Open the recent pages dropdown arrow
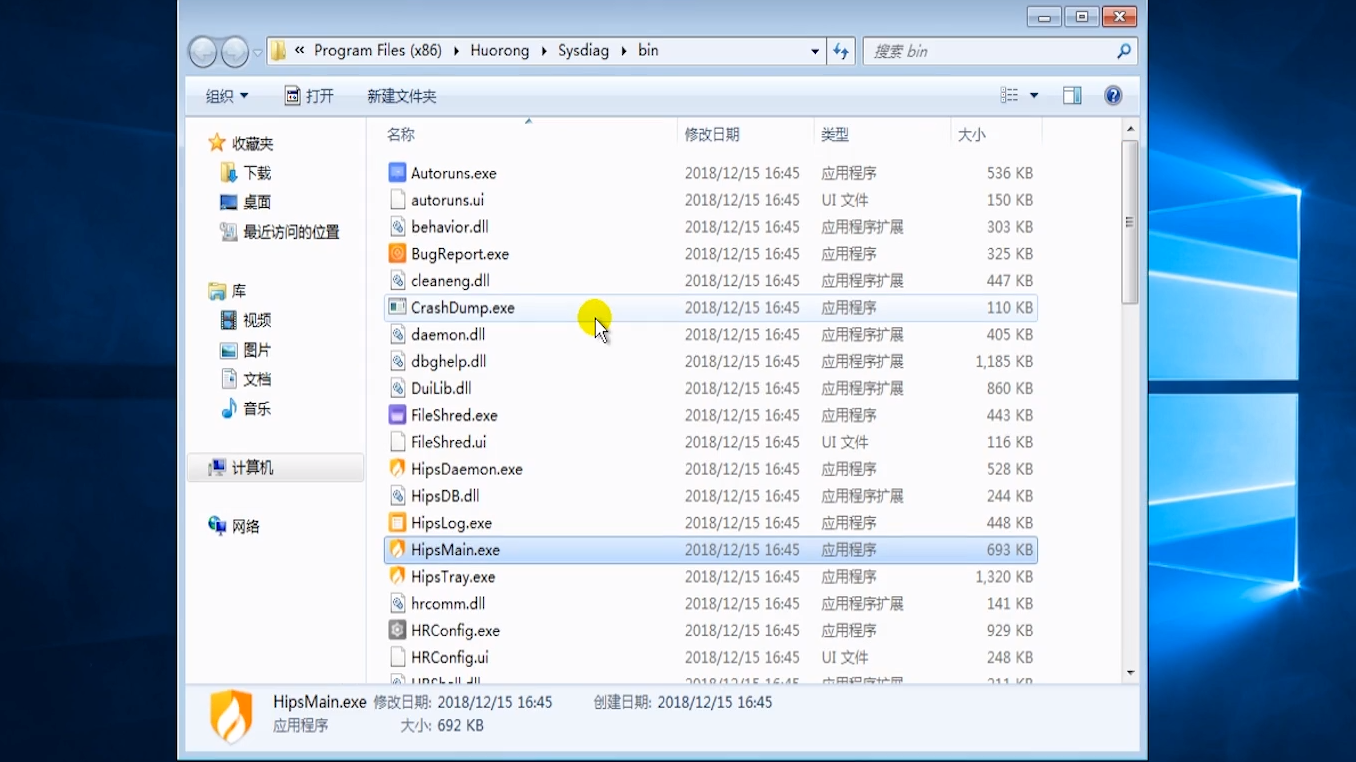Viewport: 1356px width, 762px height. pyautogui.click(x=257, y=52)
